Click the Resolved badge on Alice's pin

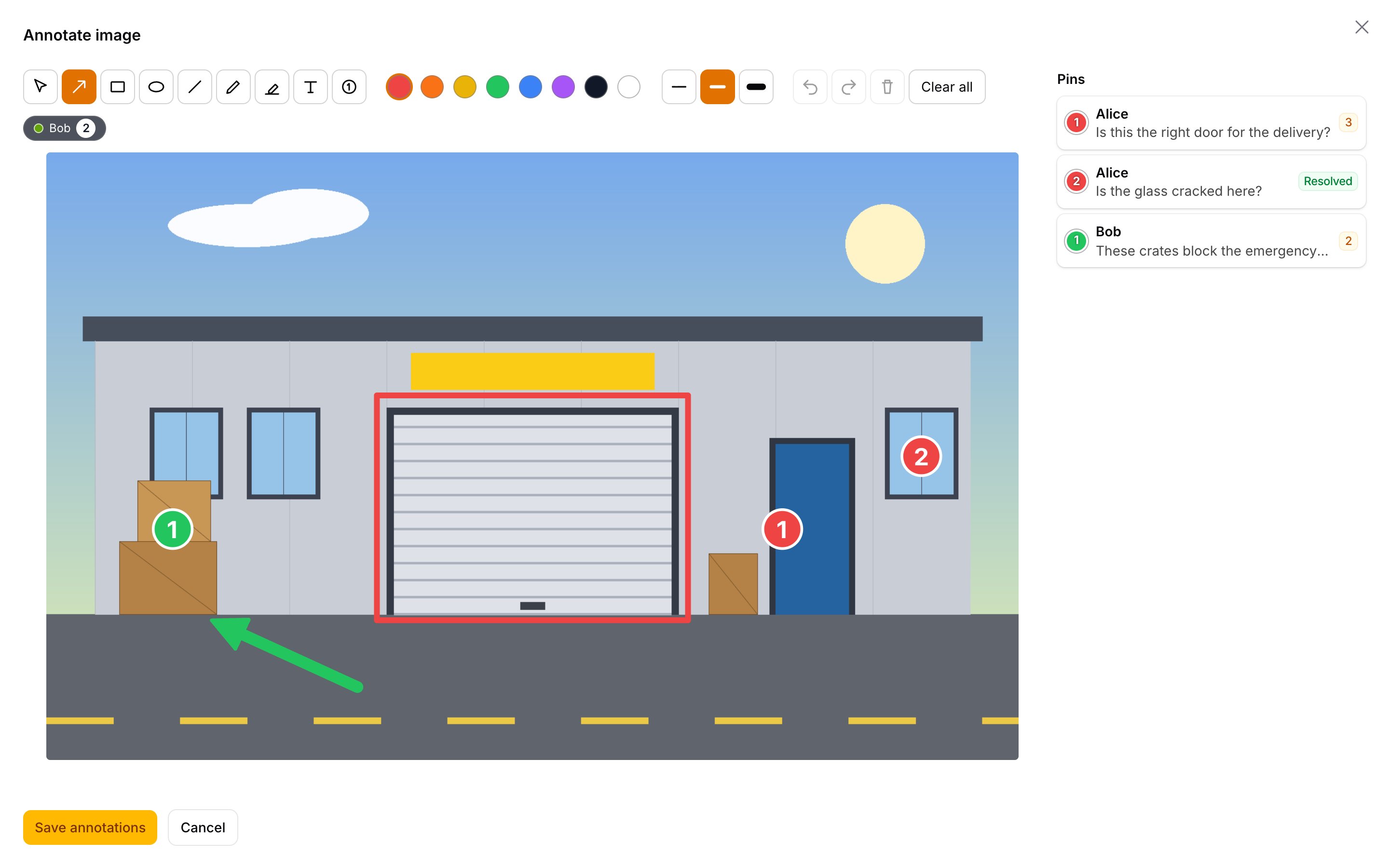pyautogui.click(x=1328, y=181)
